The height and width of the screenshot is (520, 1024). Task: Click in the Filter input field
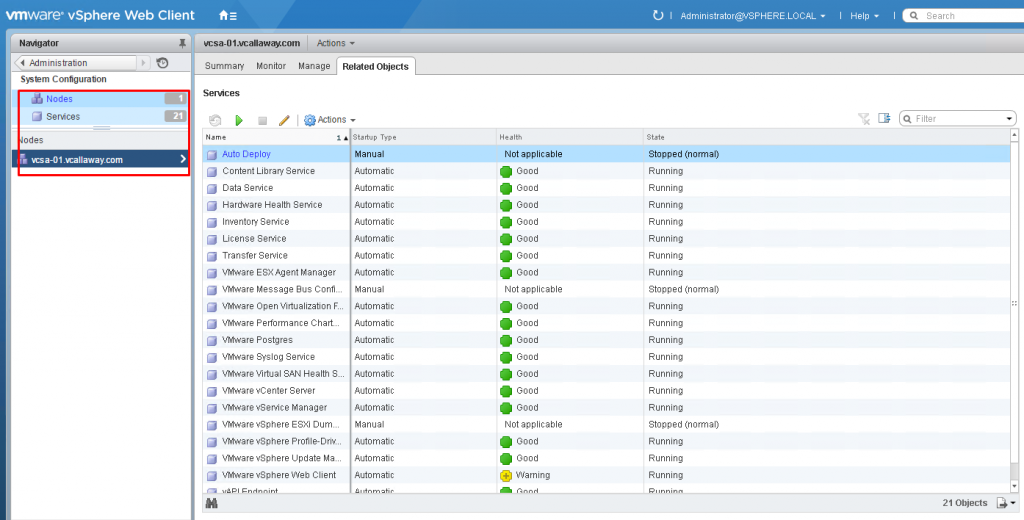[957, 119]
